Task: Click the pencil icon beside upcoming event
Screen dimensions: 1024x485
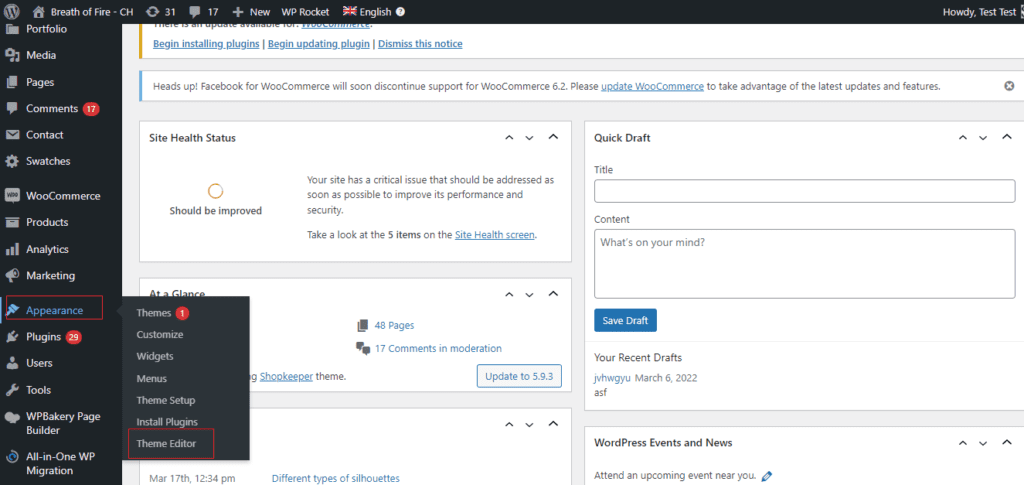Action: pyautogui.click(x=767, y=476)
